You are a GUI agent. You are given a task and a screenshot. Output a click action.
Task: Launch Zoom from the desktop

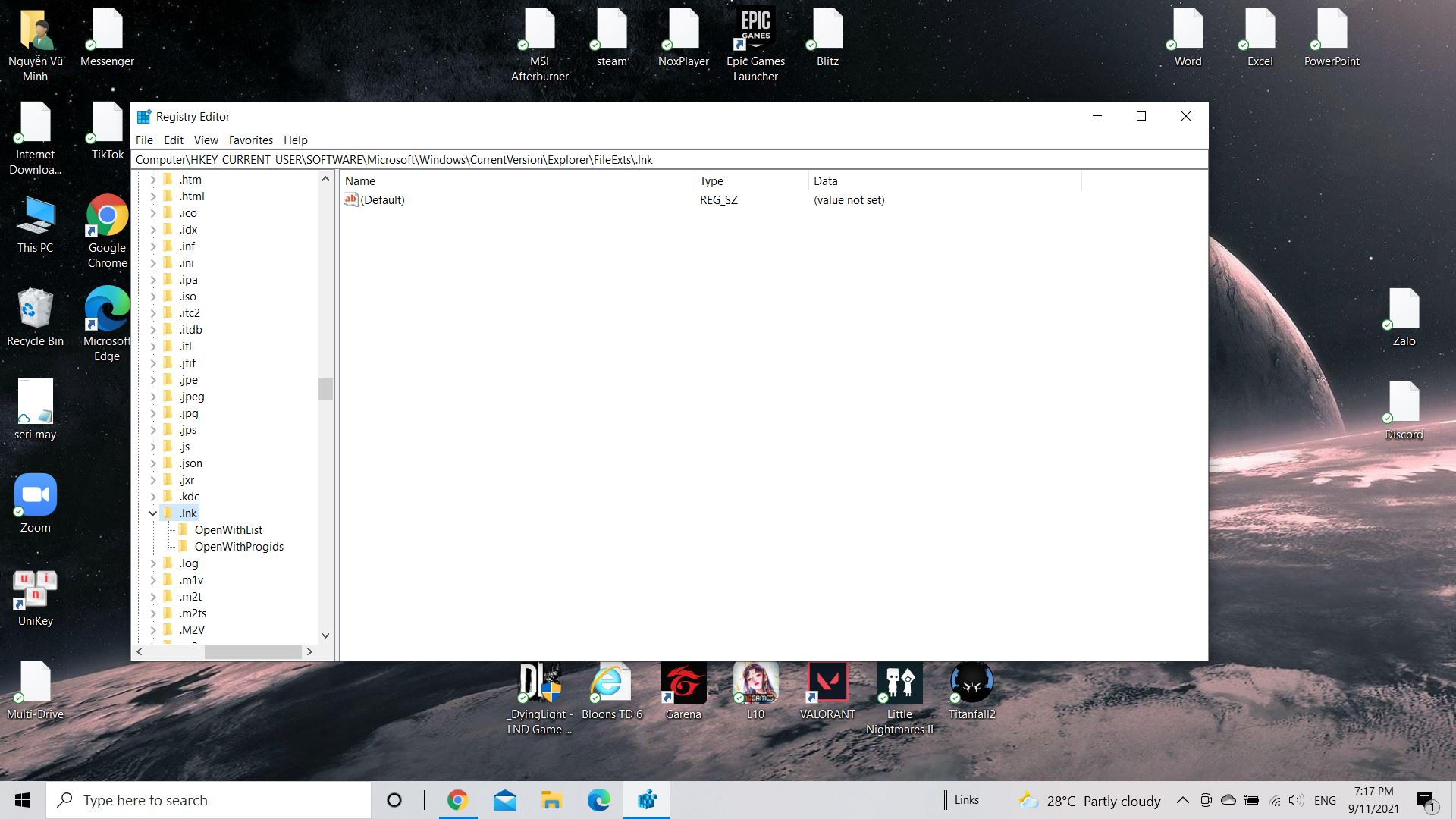click(x=35, y=493)
